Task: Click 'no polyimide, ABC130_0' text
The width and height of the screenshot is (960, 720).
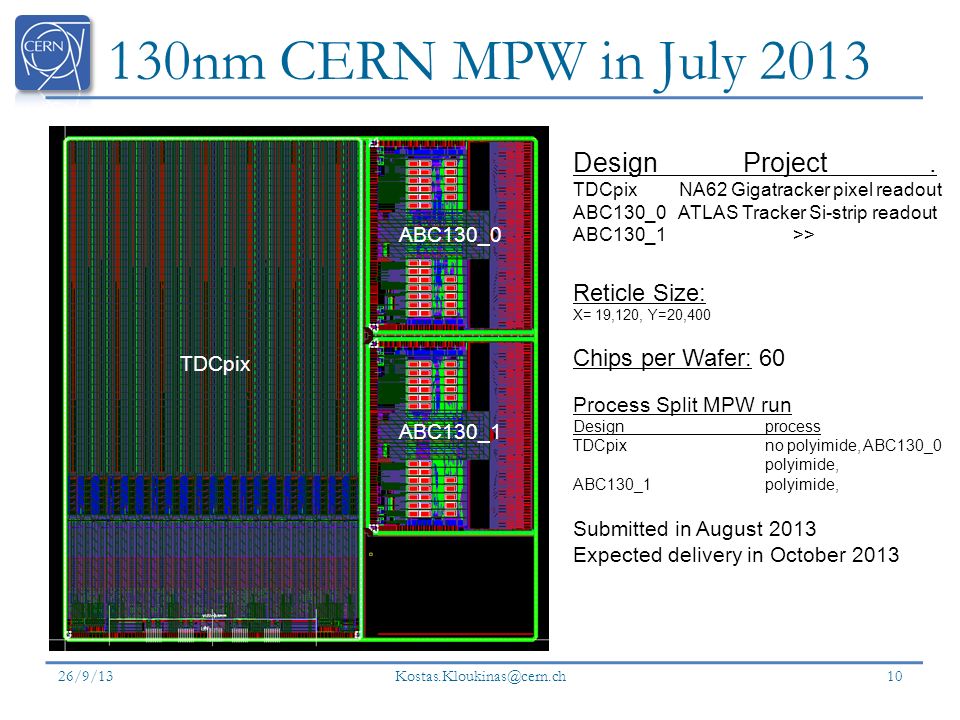Action: click(x=853, y=445)
